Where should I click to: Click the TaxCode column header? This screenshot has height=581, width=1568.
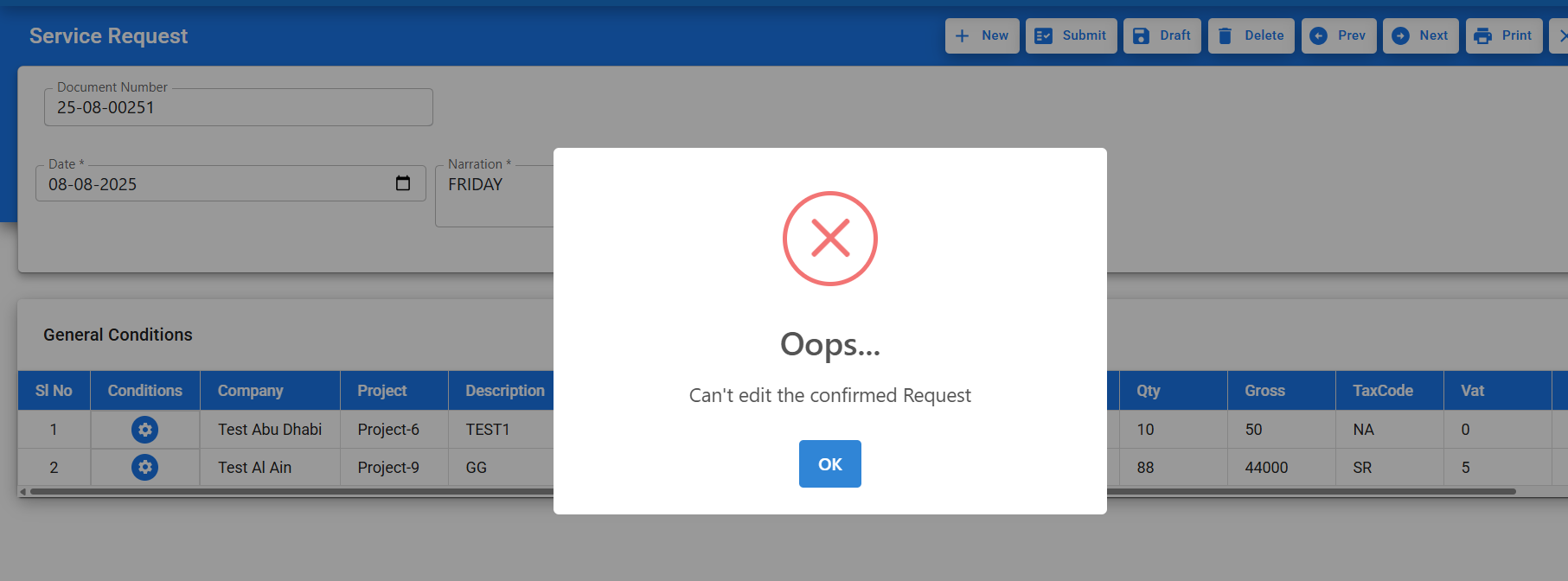pyautogui.click(x=1383, y=391)
